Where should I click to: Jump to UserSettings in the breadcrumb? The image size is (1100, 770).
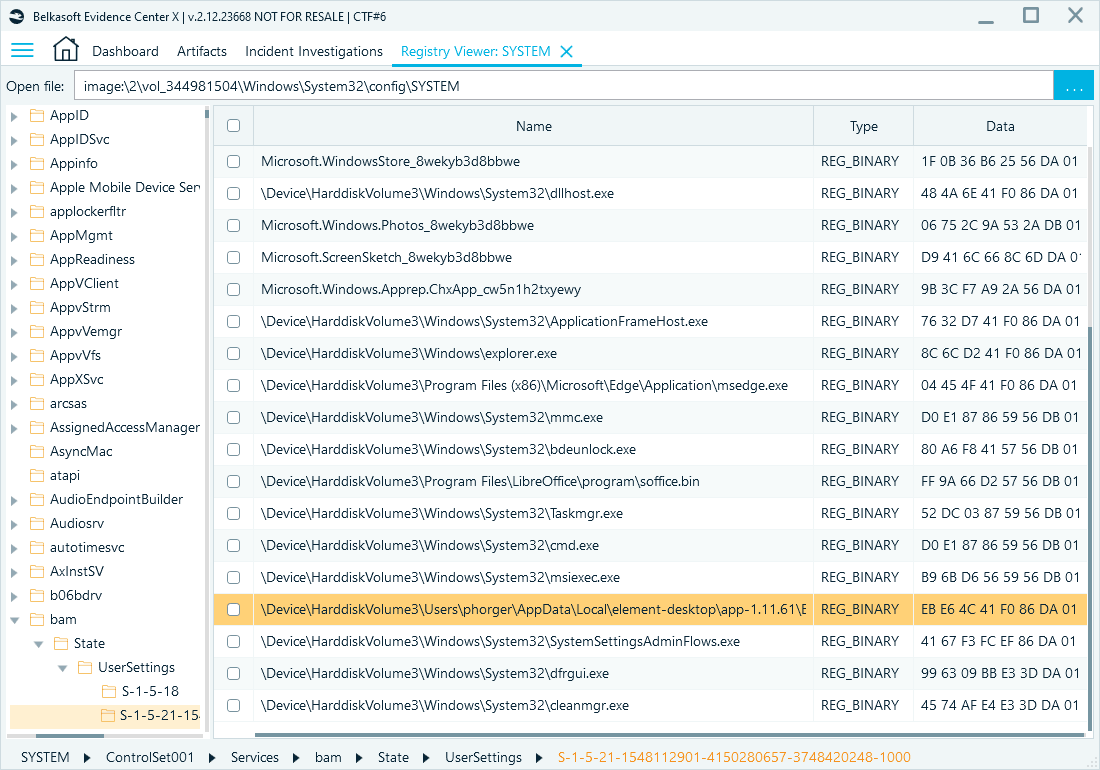tap(483, 757)
